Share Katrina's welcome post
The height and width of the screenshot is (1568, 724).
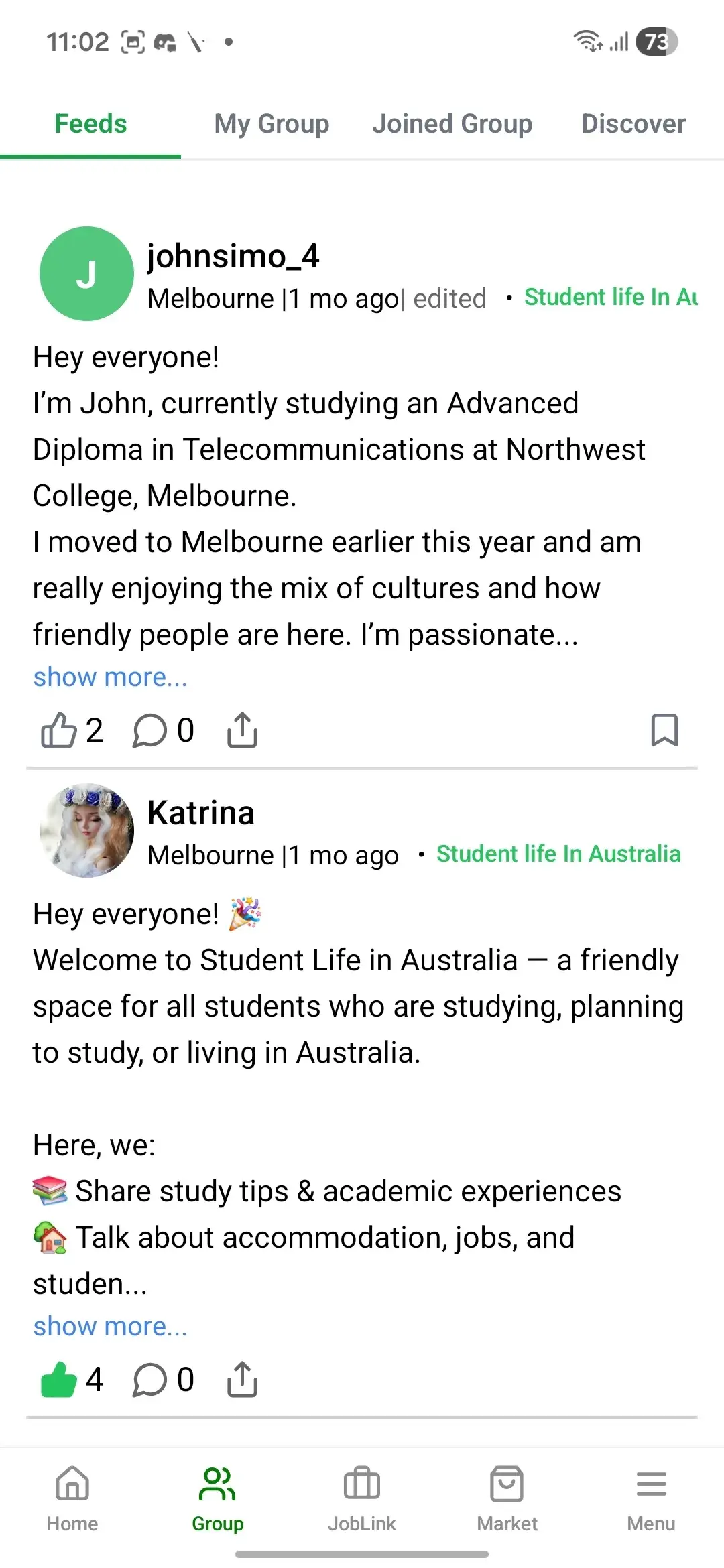pos(242,1380)
